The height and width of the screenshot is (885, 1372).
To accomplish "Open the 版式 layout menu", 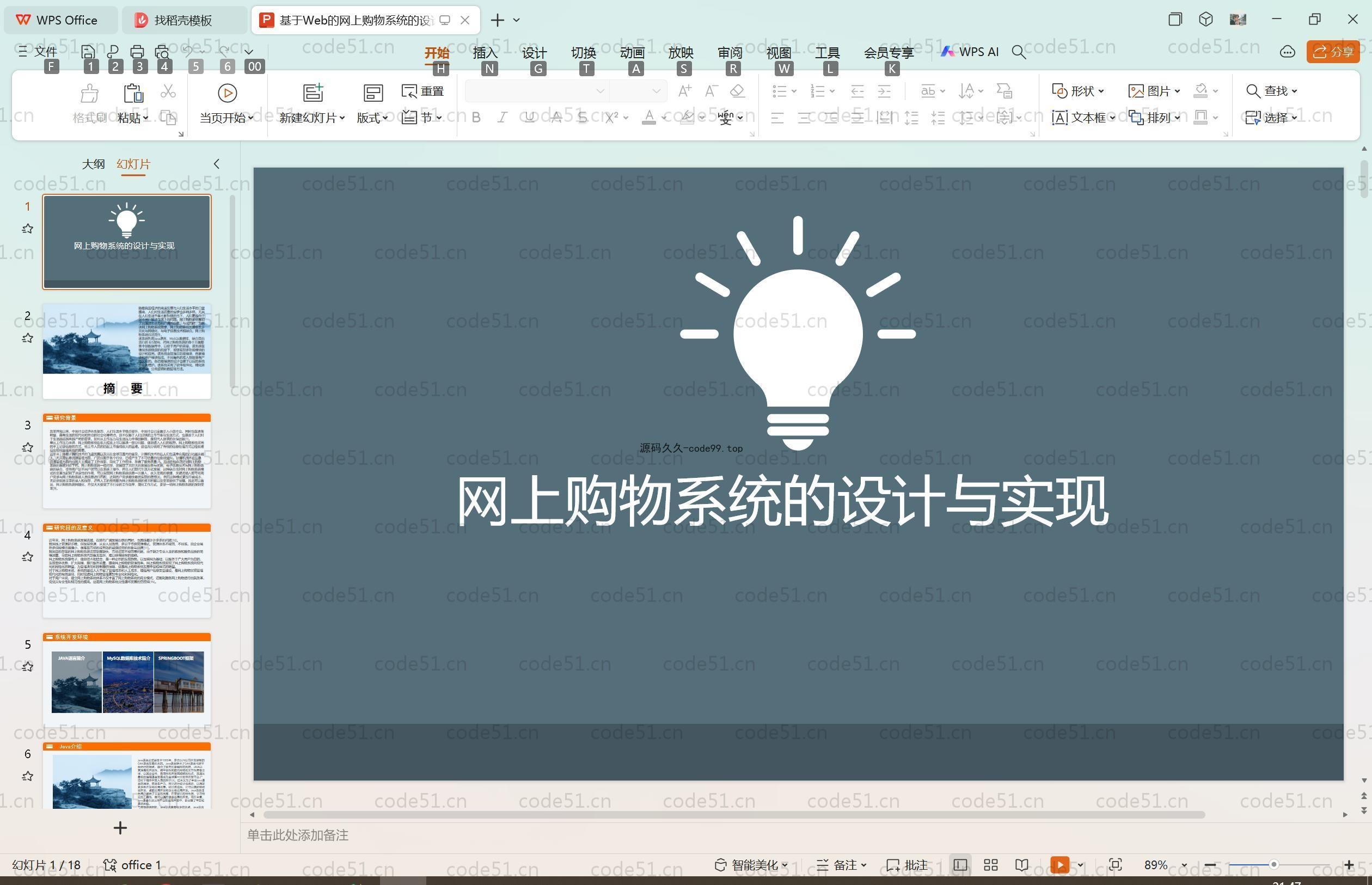I will pyautogui.click(x=372, y=105).
